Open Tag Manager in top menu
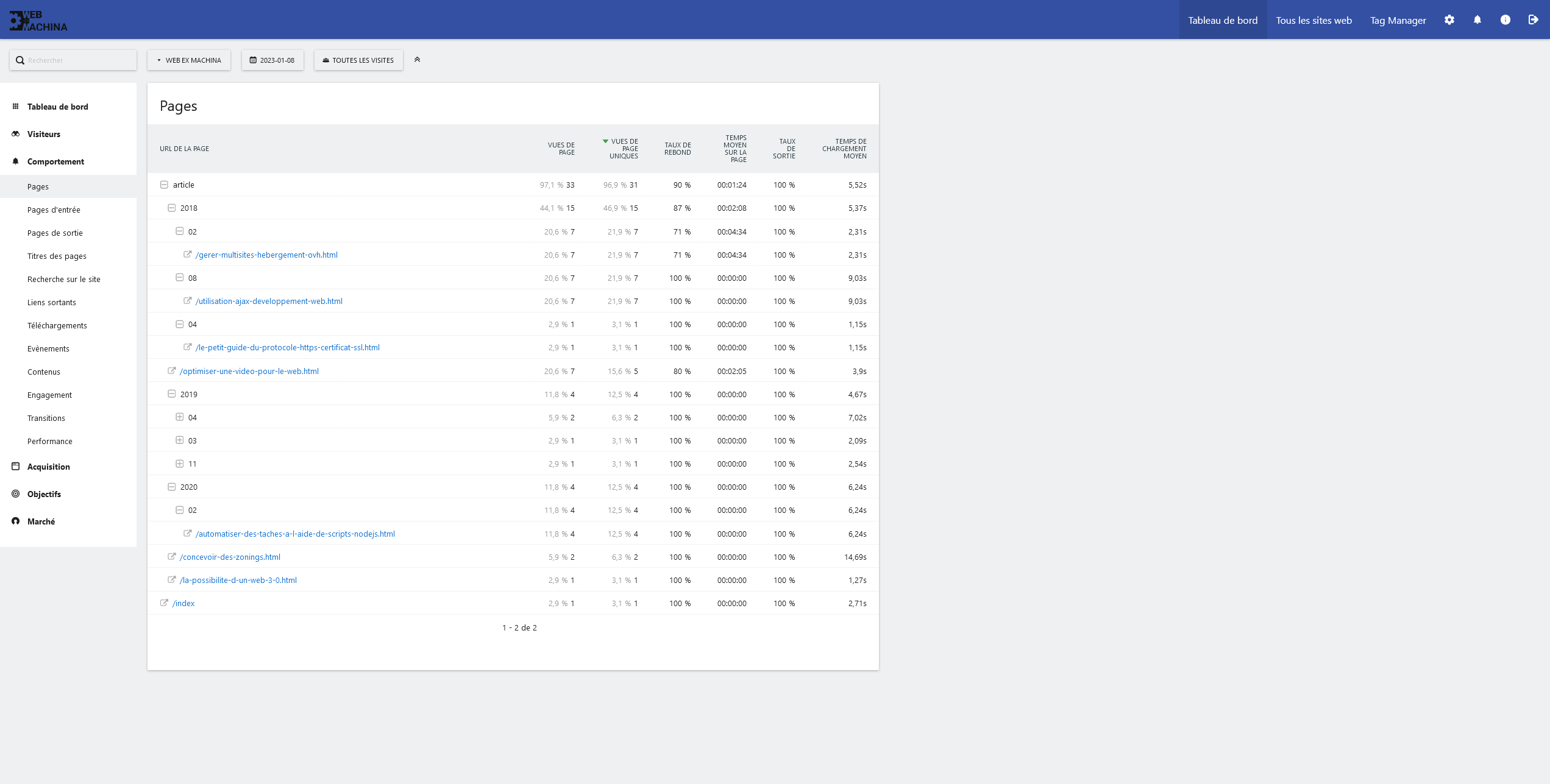The image size is (1550, 784). tap(1398, 20)
